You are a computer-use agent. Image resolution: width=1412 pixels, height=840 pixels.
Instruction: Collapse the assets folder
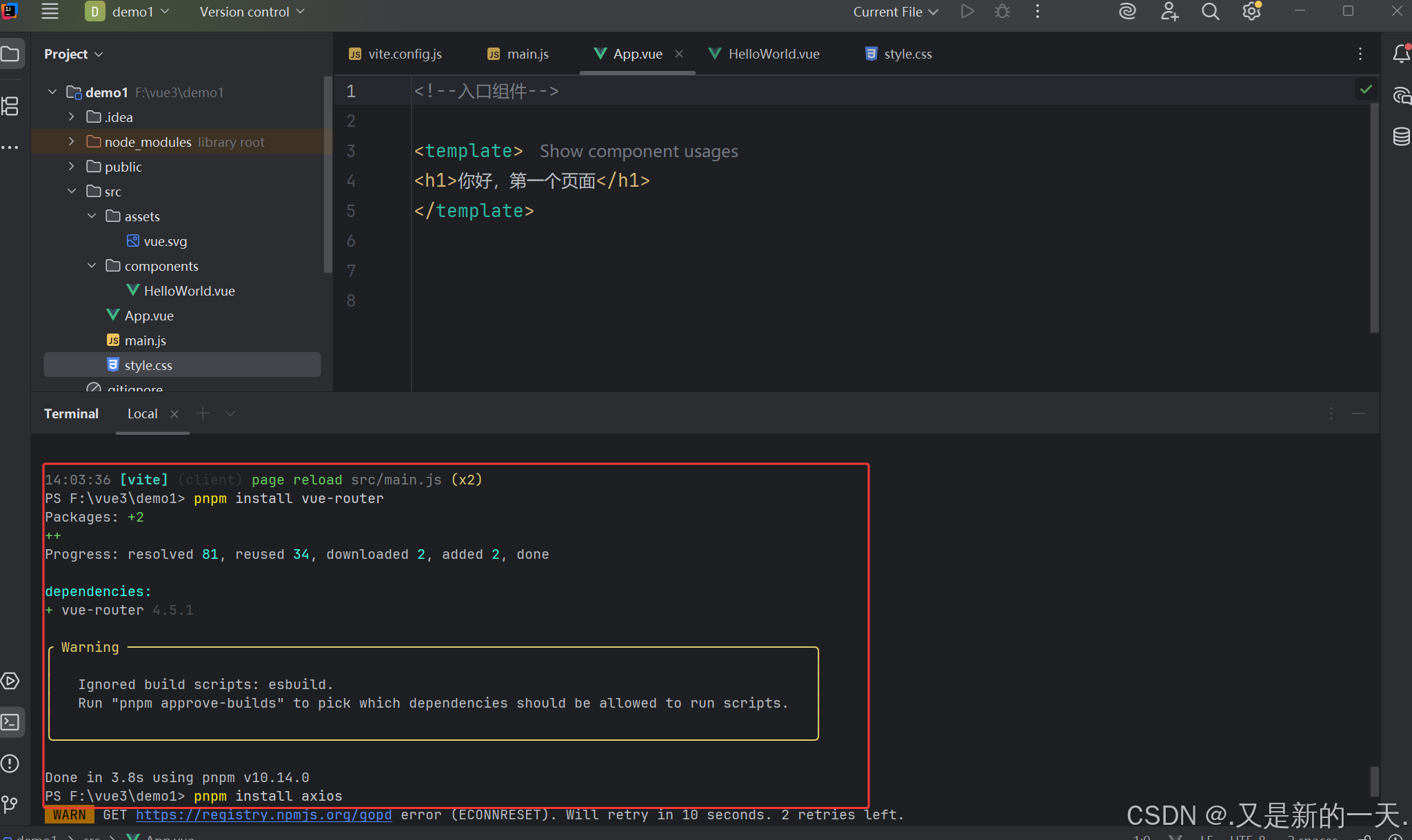click(x=92, y=216)
